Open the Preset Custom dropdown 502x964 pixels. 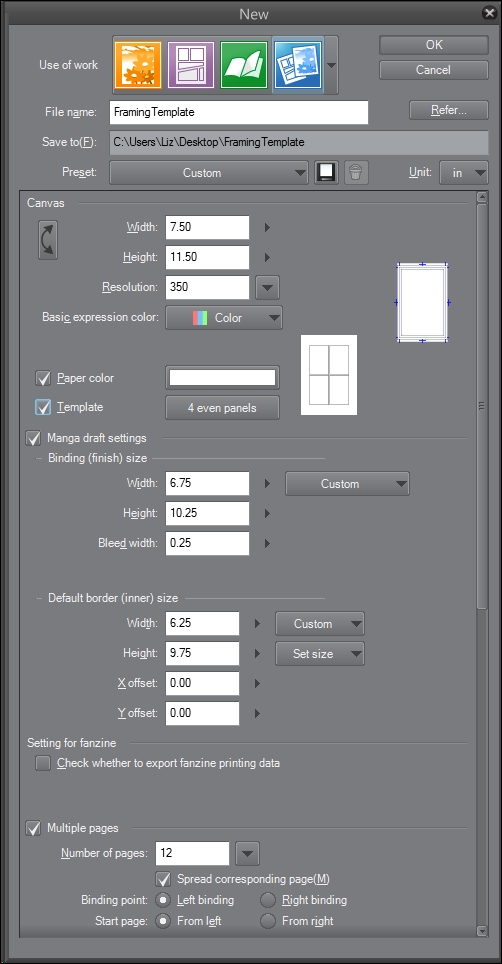coord(208,173)
